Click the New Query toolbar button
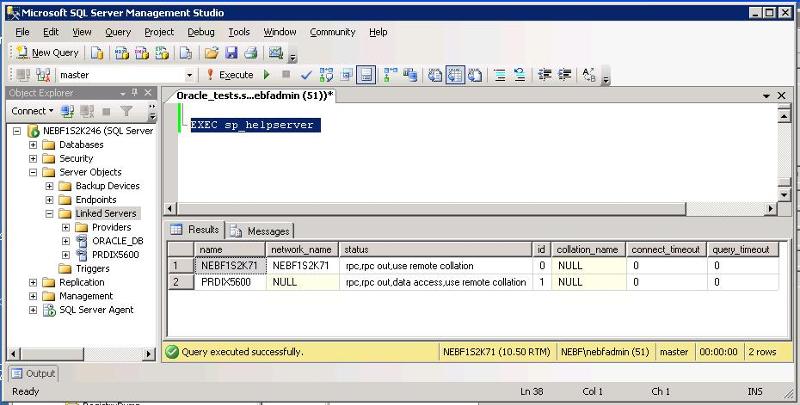This screenshot has height=405, width=800. point(47,53)
